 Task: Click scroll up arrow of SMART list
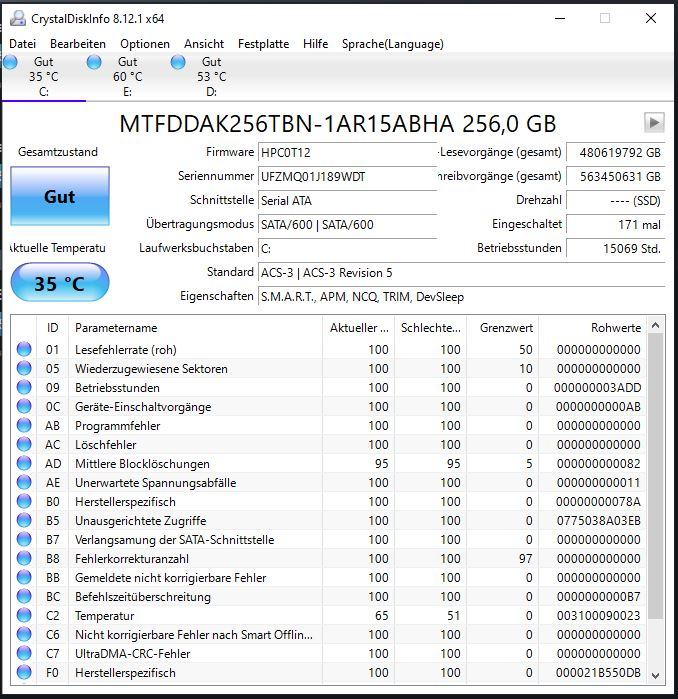pos(655,326)
